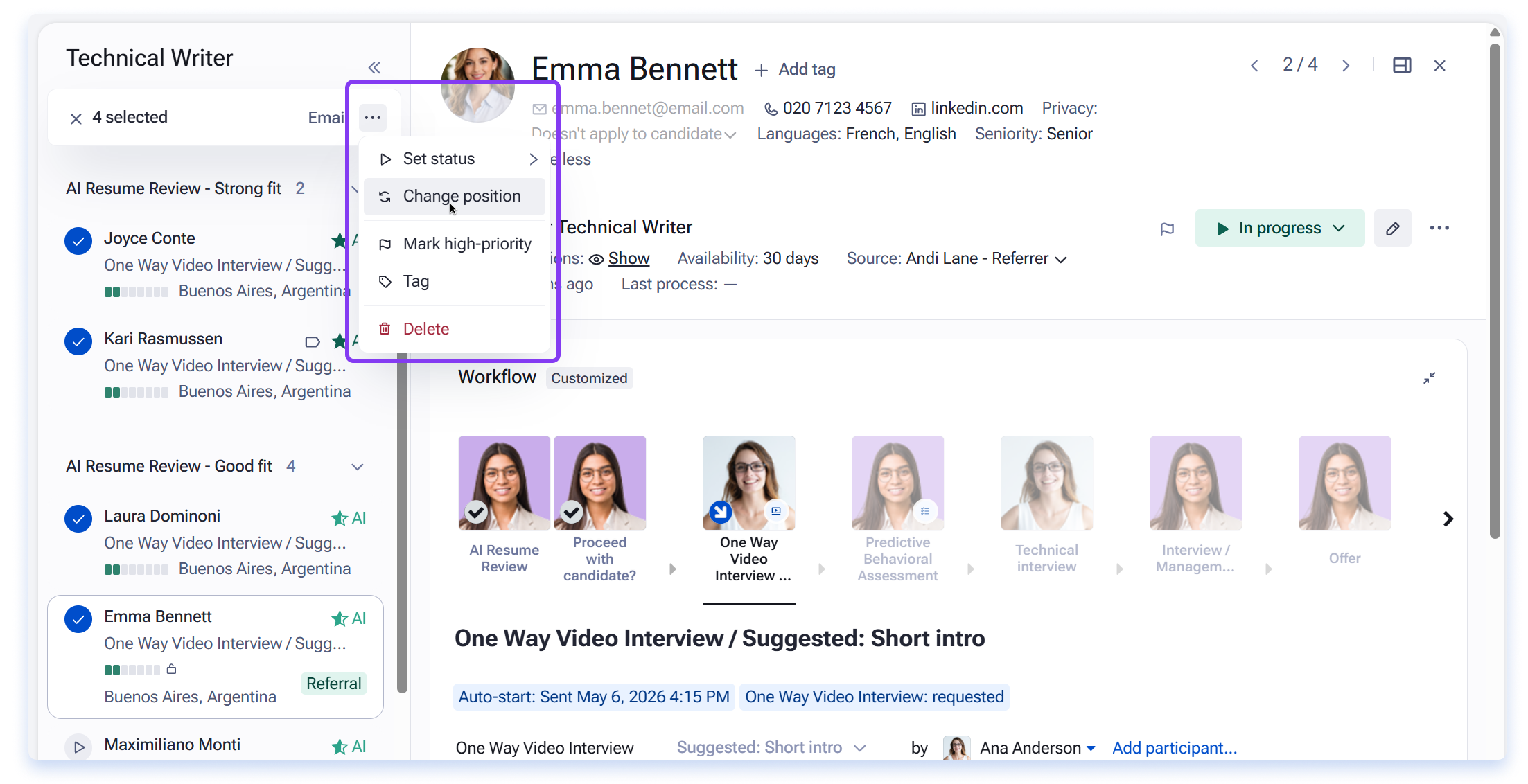This screenshot has height=784, width=1528.
Task: Open the In progress status dropdown
Action: tap(1280, 228)
